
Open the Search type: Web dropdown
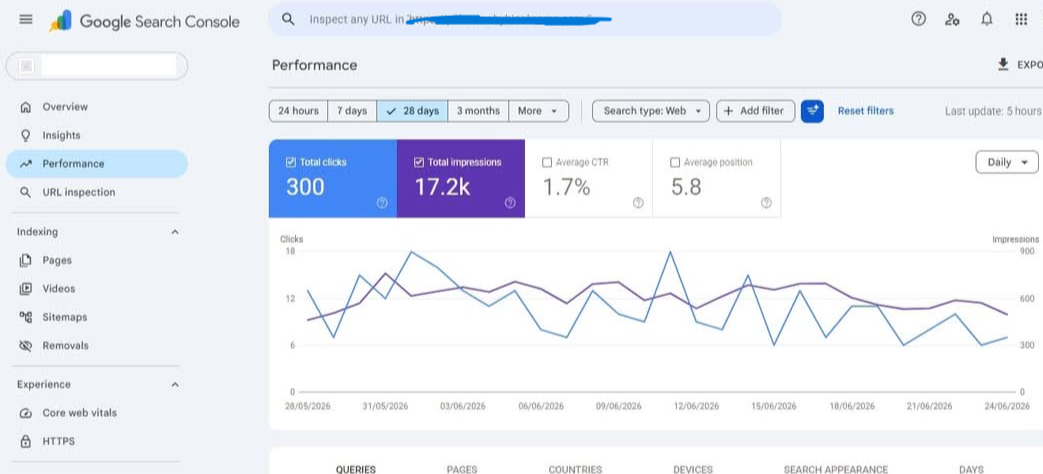[651, 111]
